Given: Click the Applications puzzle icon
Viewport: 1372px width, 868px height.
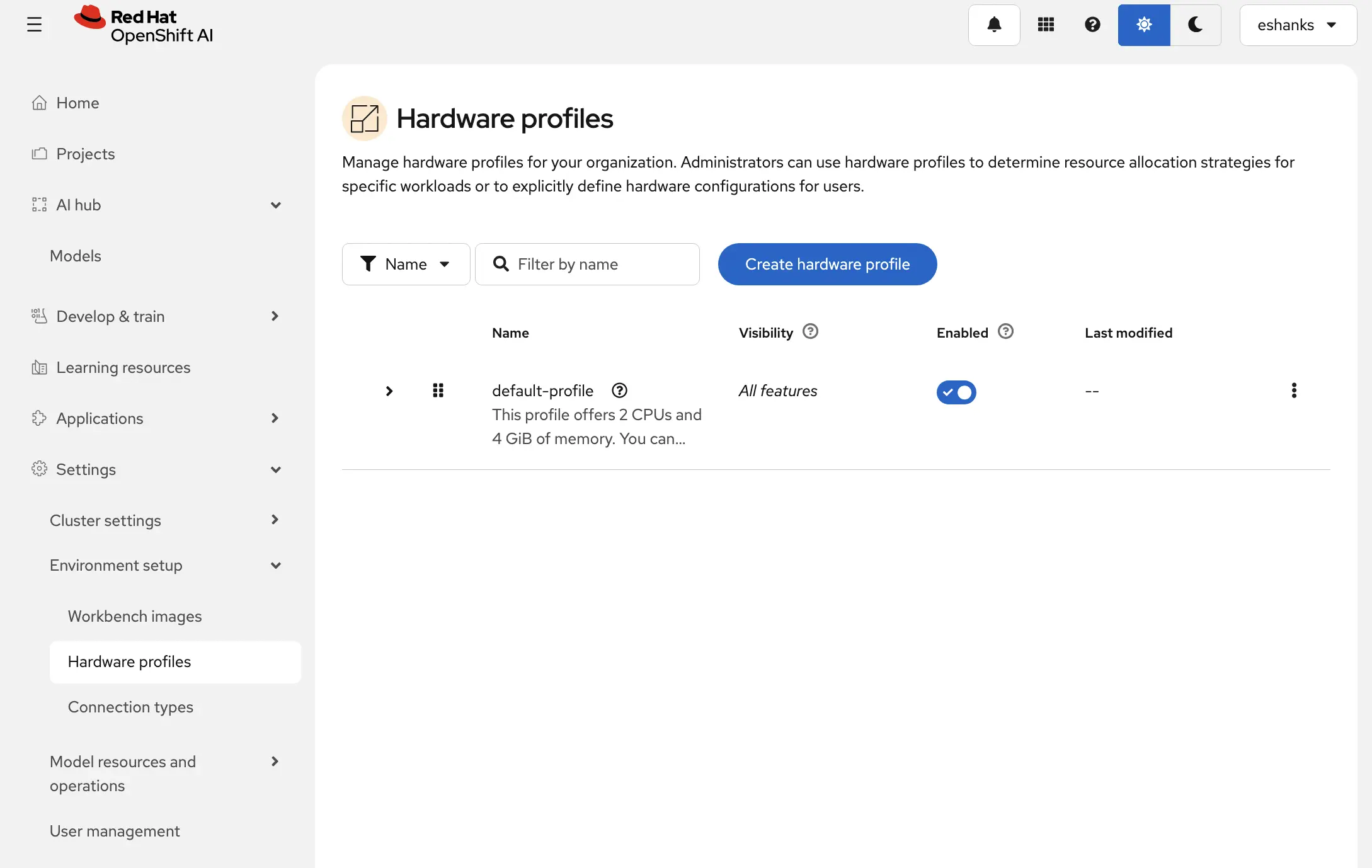Looking at the screenshot, I should point(39,418).
